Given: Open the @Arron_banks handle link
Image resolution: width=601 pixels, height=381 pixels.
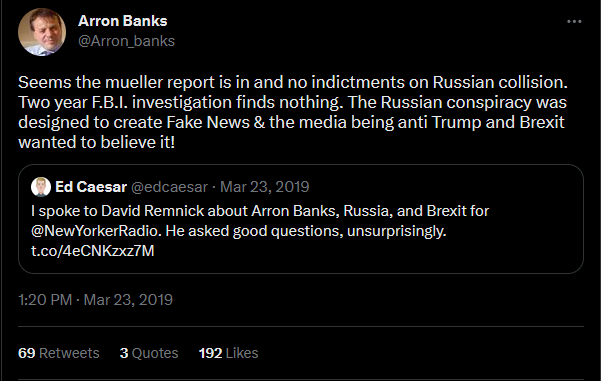Looking at the screenshot, I should tap(126, 41).
